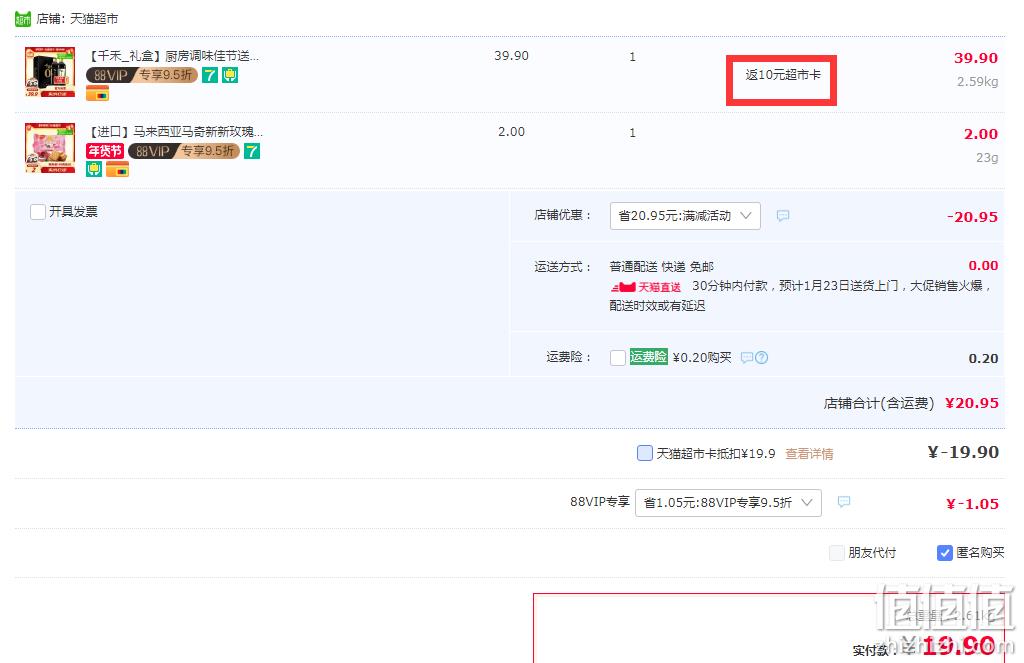Click the comment icon beside 88VIP dropdown

[844, 502]
